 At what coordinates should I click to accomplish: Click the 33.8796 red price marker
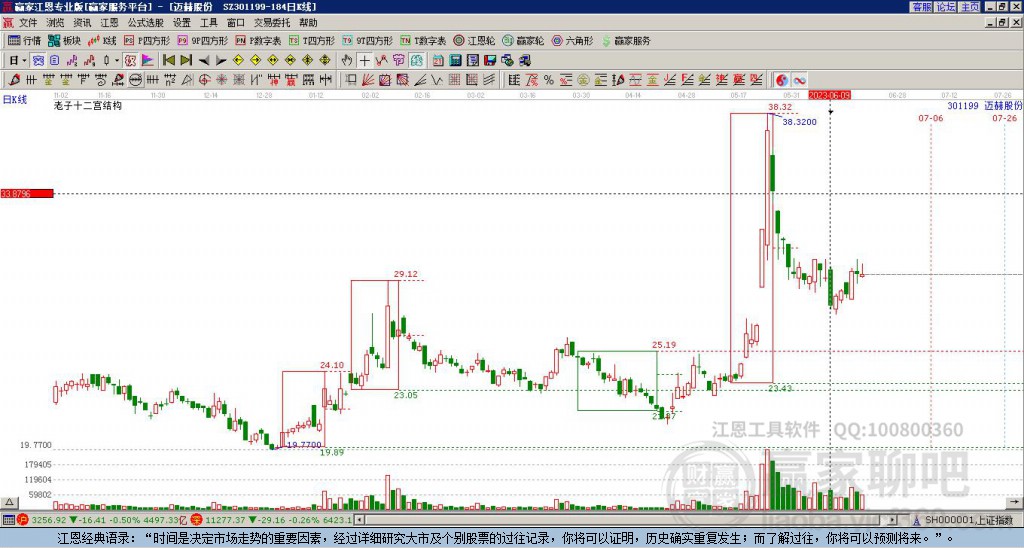tap(27, 193)
